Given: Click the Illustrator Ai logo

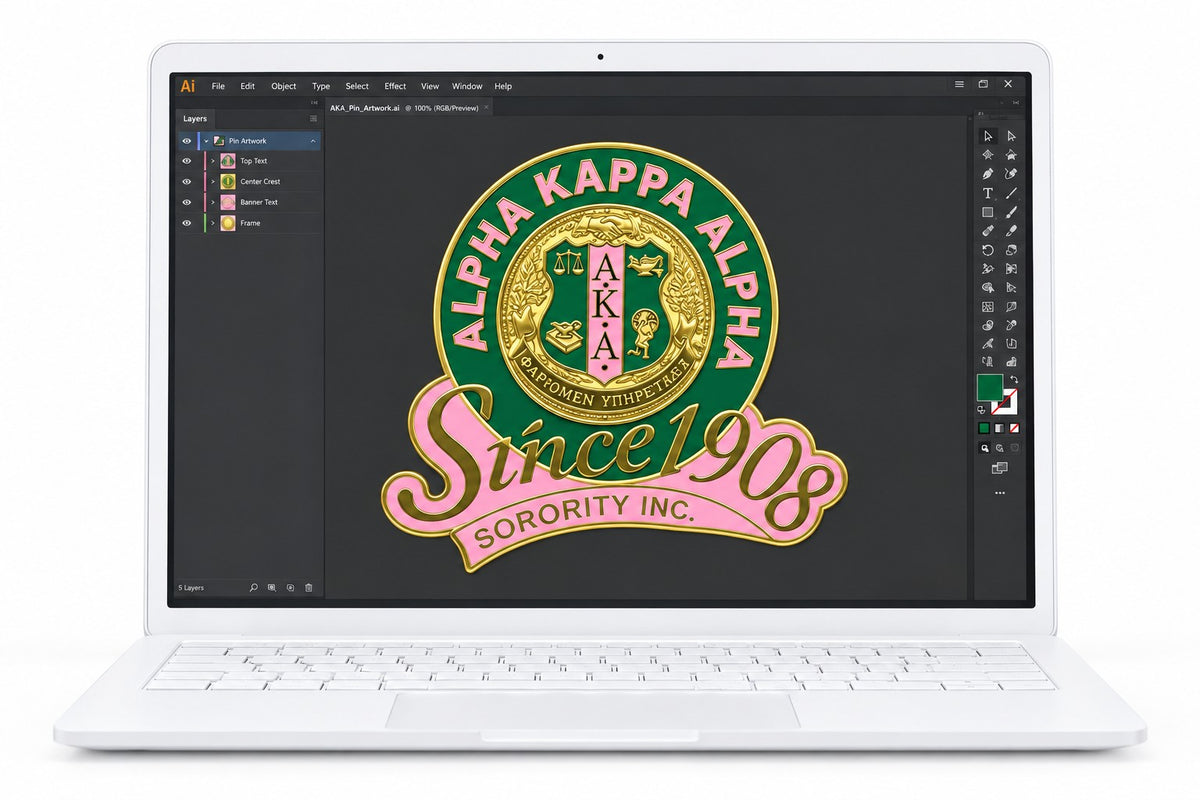Looking at the screenshot, I should coord(188,86).
